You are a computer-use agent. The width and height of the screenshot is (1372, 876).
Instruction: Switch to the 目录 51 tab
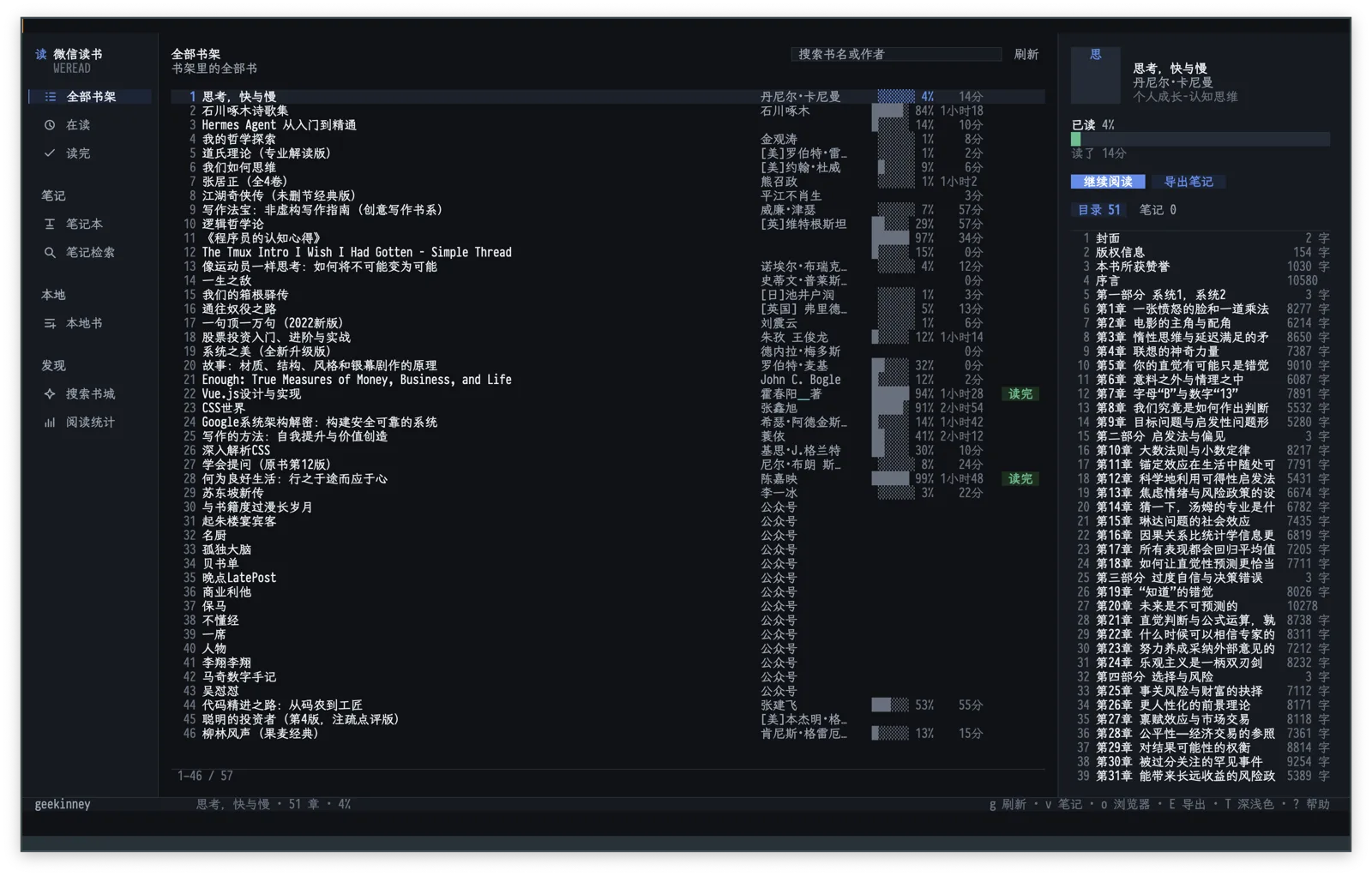pyautogui.click(x=1098, y=210)
